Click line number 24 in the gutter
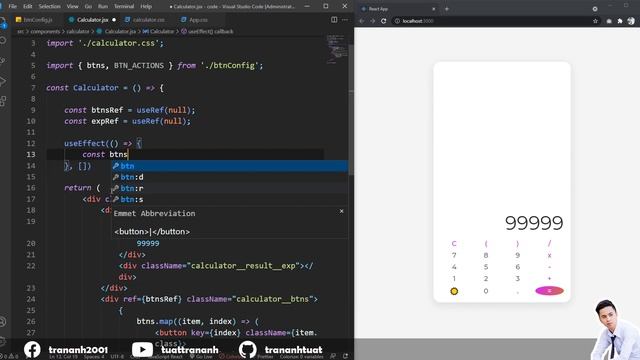 [31, 299]
